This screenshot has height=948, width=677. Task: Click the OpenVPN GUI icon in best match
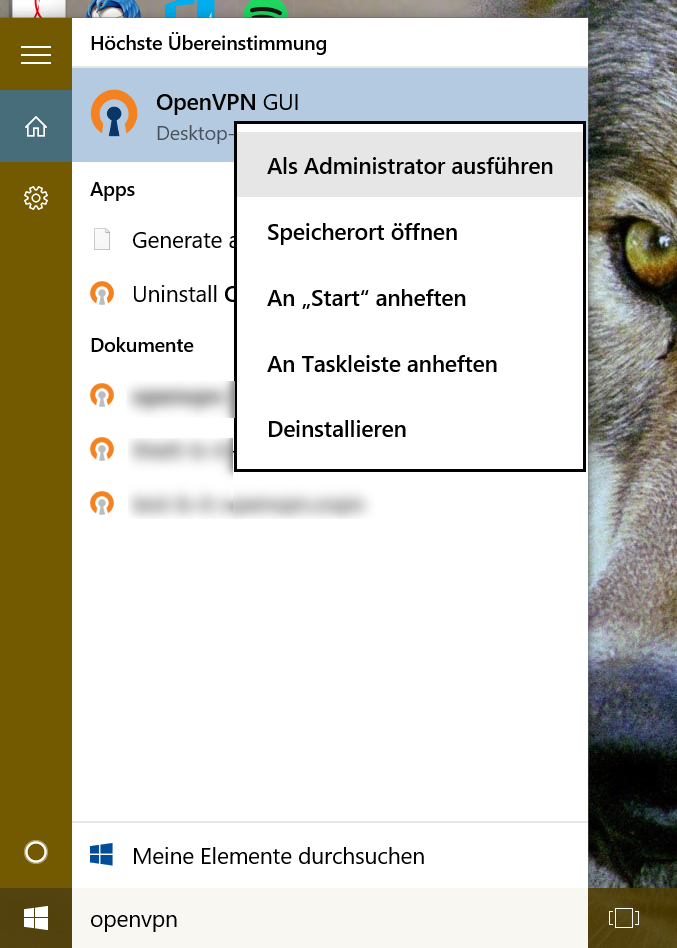point(114,114)
